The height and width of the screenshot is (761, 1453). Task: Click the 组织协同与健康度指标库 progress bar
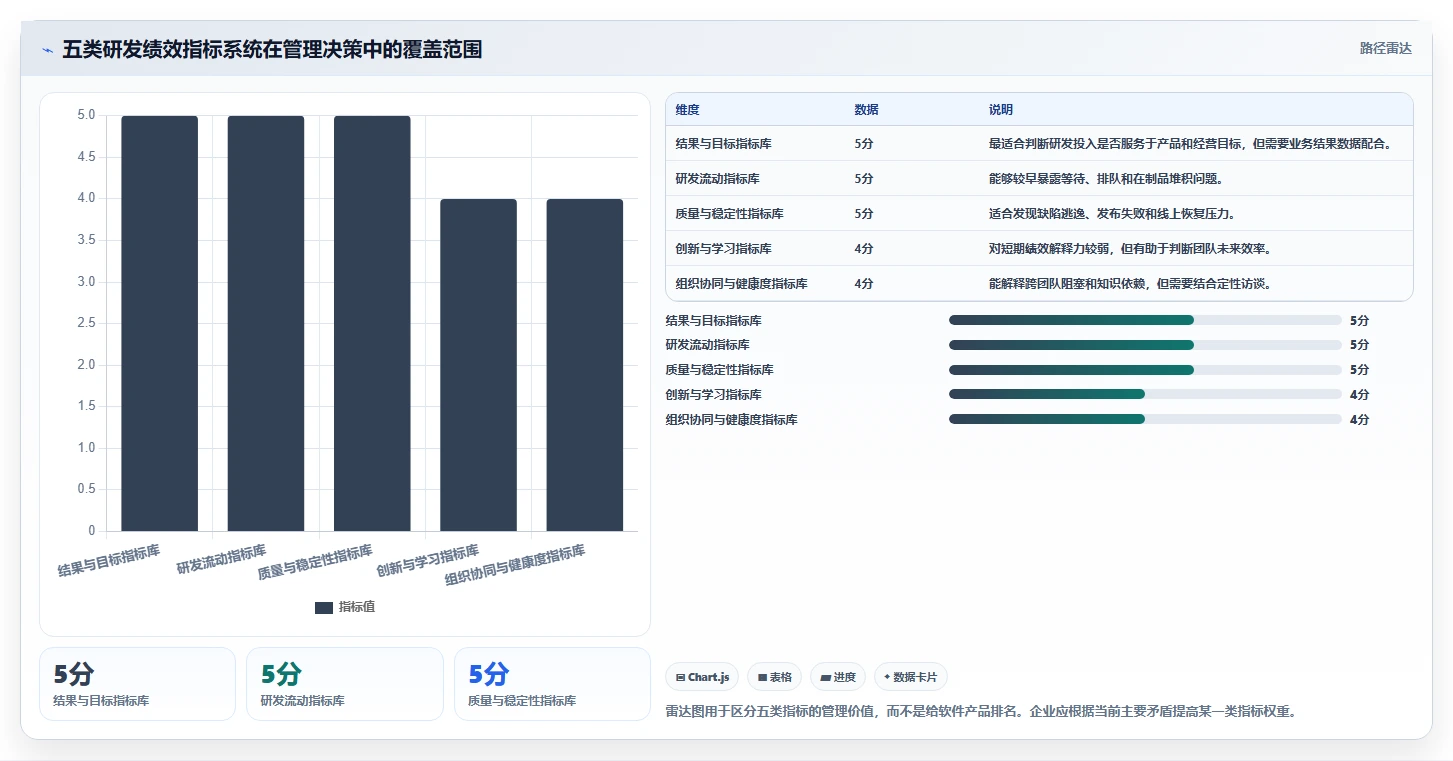[x=1145, y=419]
